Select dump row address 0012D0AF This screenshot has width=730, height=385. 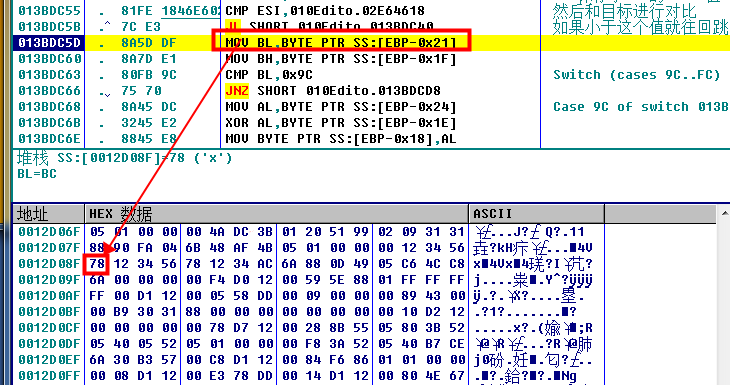[x=49, y=296]
